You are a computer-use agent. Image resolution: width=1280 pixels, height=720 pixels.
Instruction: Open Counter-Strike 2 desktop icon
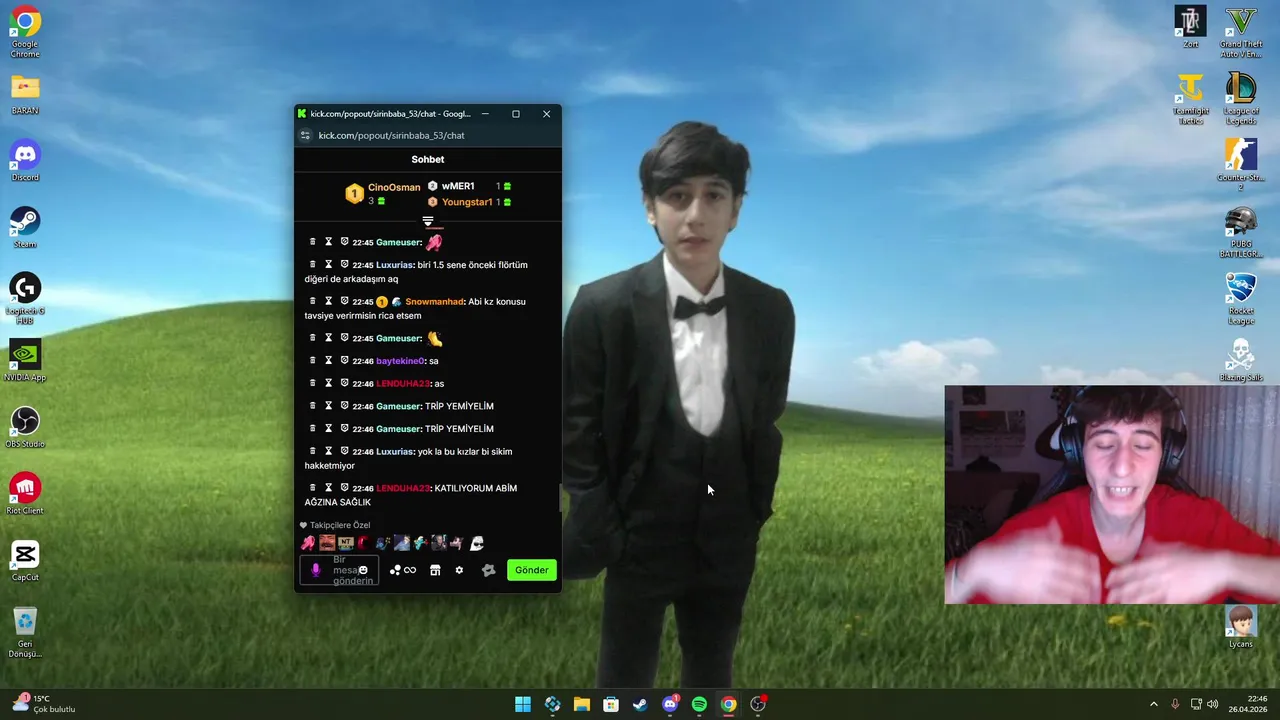click(x=1241, y=166)
